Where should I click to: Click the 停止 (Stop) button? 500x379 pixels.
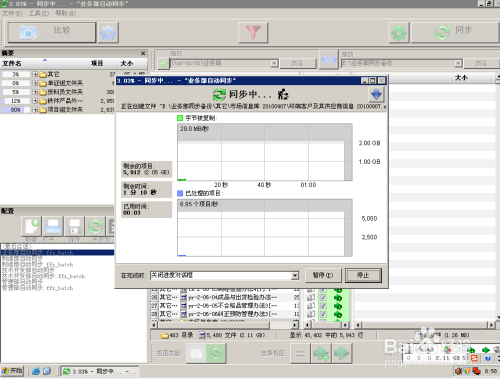coord(363,275)
